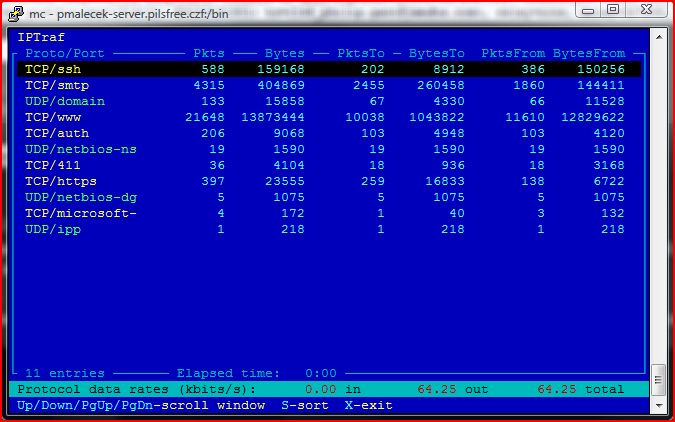Select the TCP/microsoft- row
The height and width of the screenshot is (422, 675).
[329, 213]
